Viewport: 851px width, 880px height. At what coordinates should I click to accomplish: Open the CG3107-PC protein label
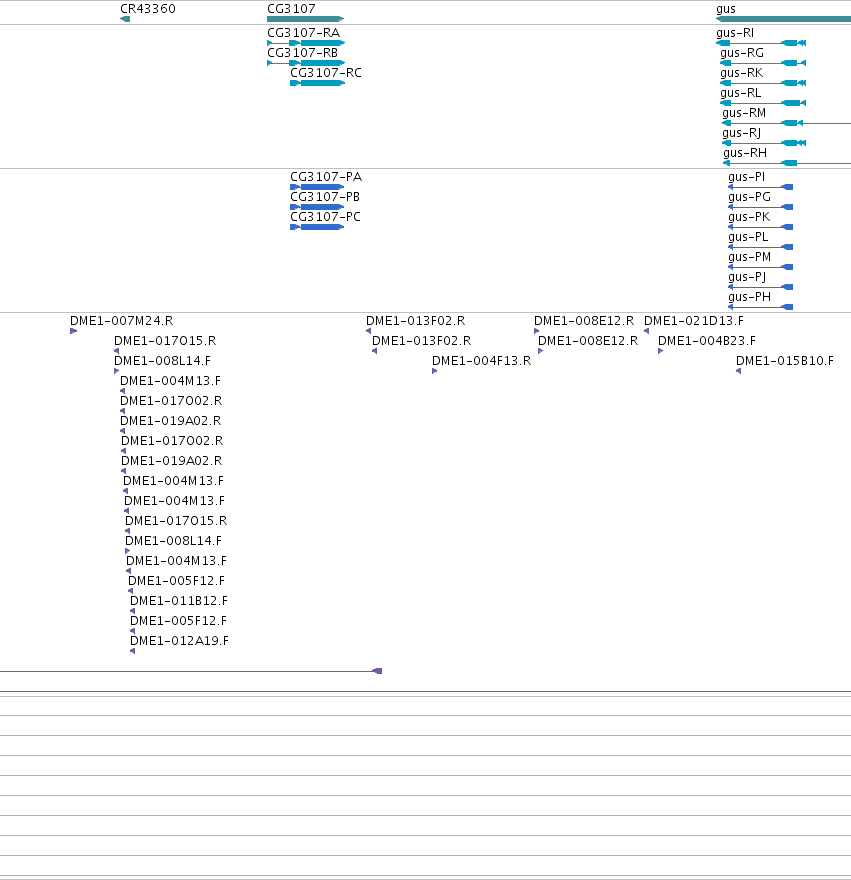coord(325,217)
